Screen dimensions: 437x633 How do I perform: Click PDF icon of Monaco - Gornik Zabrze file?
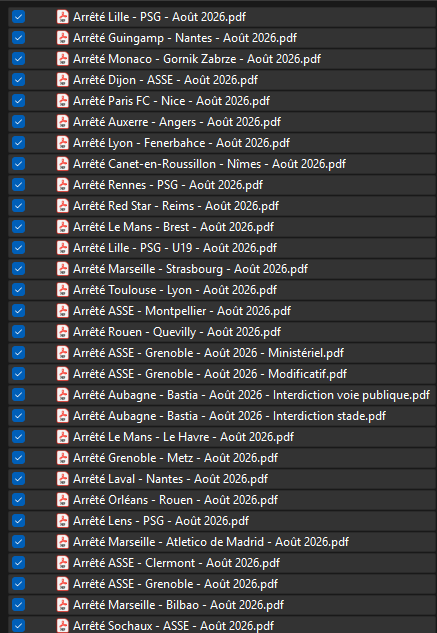coord(62,59)
